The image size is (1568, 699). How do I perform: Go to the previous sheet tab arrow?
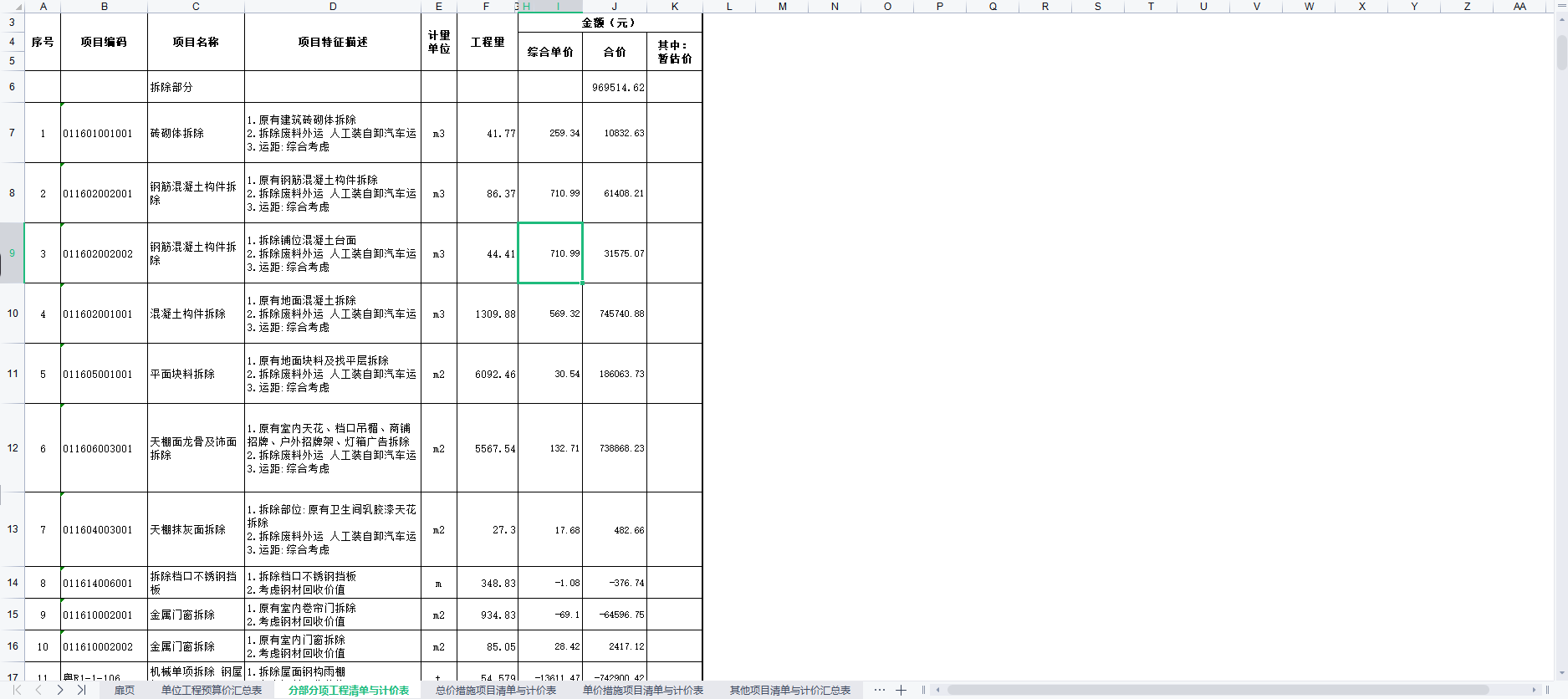38,690
